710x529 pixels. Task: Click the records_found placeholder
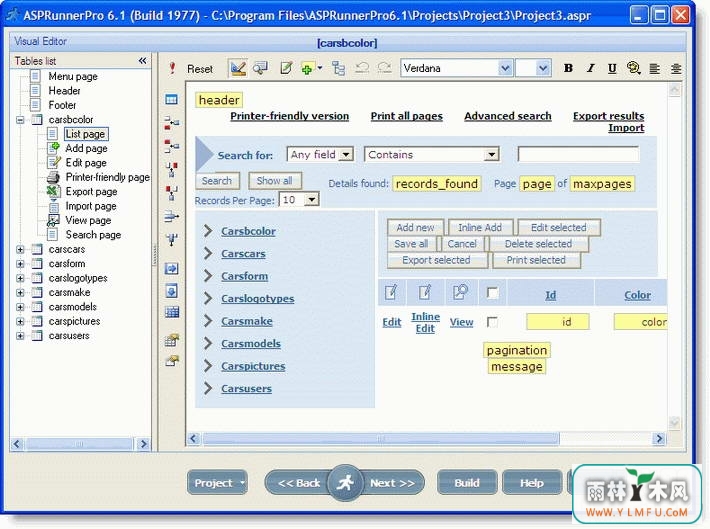tap(437, 184)
